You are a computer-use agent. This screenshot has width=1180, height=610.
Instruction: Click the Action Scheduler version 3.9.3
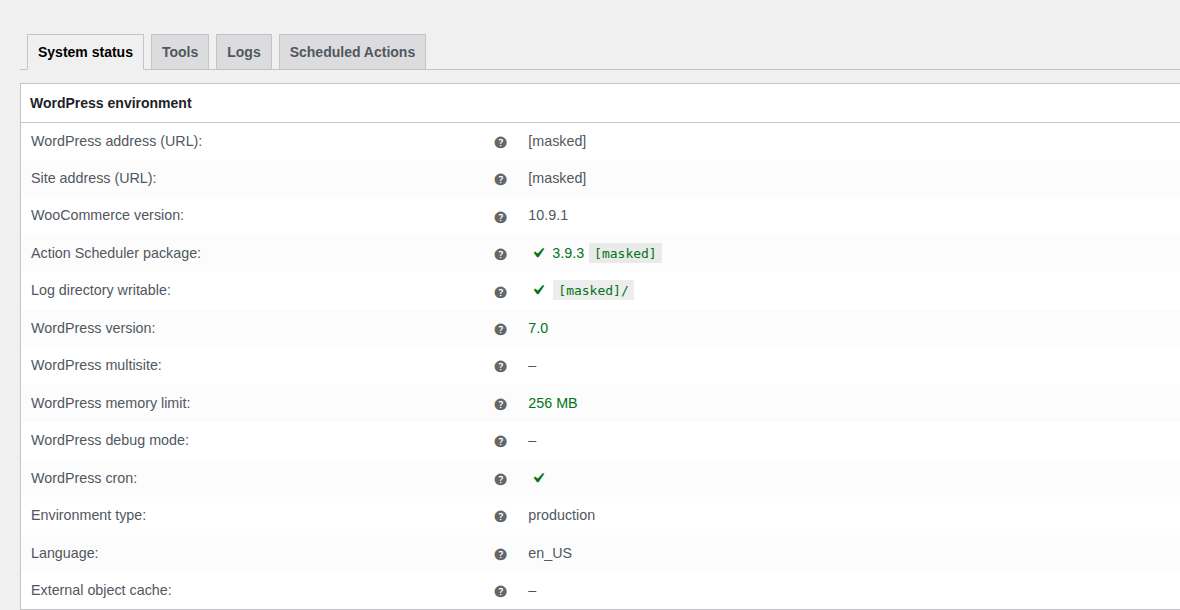click(x=568, y=253)
